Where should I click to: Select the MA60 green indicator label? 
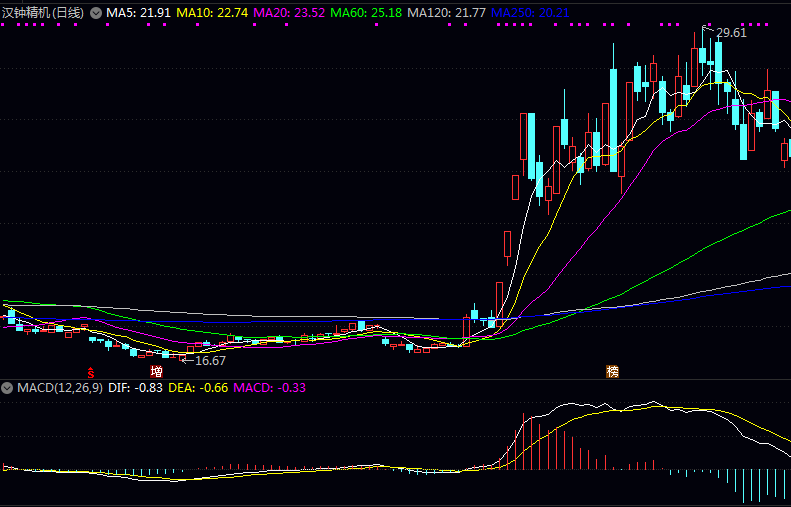click(x=365, y=13)
